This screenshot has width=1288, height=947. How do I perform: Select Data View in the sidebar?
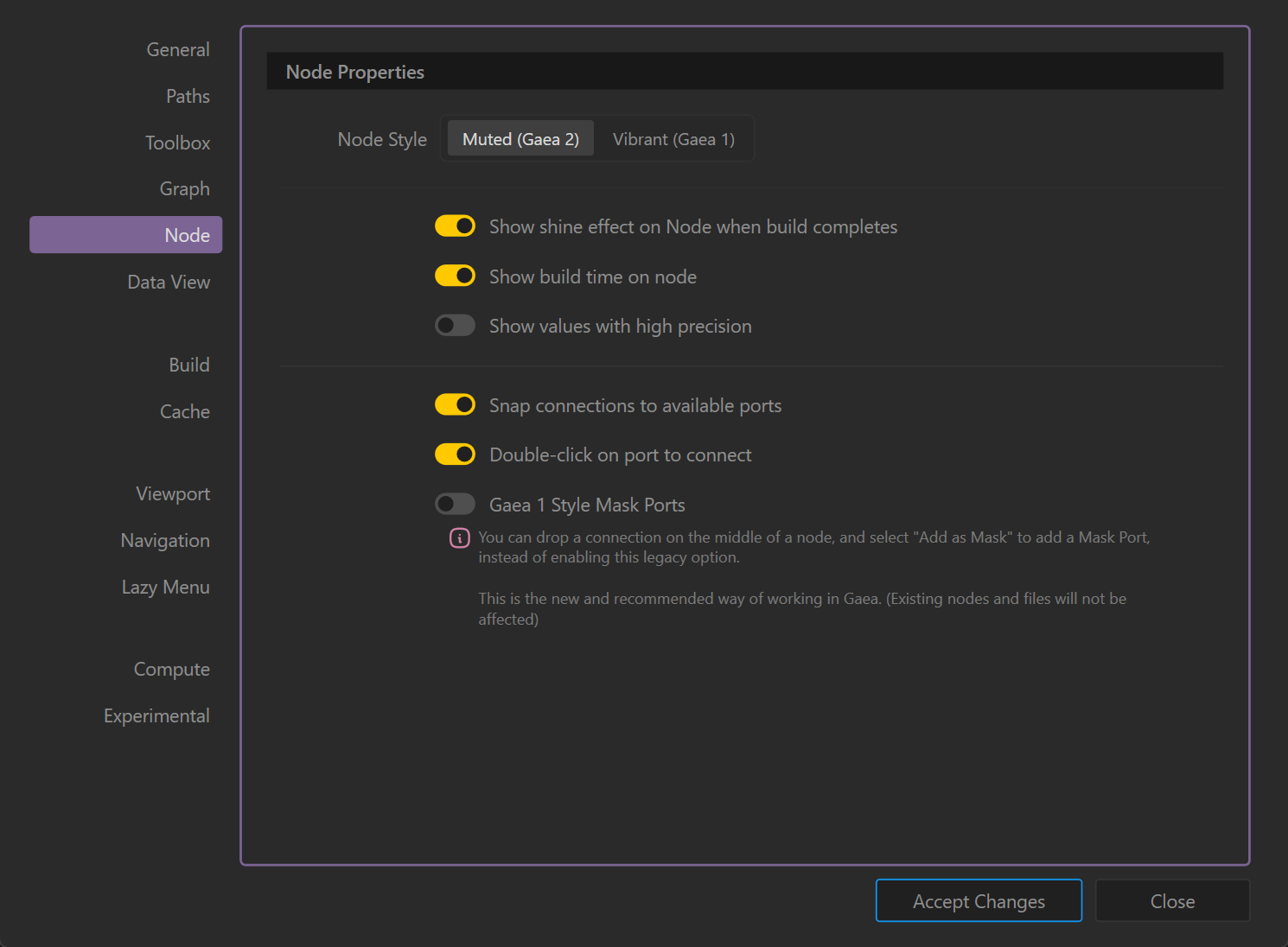point(169,283)
